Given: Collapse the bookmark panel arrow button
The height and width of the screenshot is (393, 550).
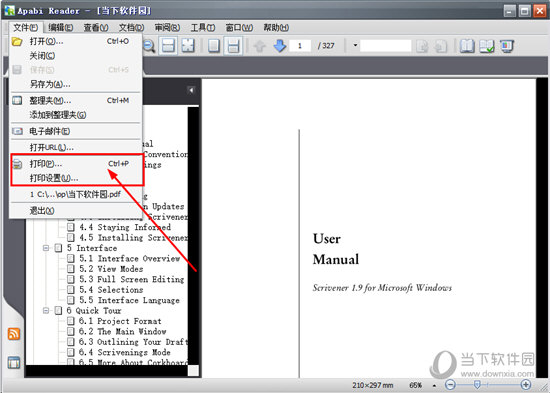Looking at the screenshot, I should [x=191, y=90].
